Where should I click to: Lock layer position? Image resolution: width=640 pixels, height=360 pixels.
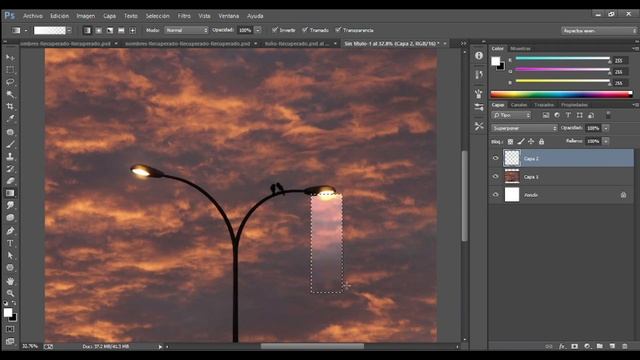tap(531, 142)
